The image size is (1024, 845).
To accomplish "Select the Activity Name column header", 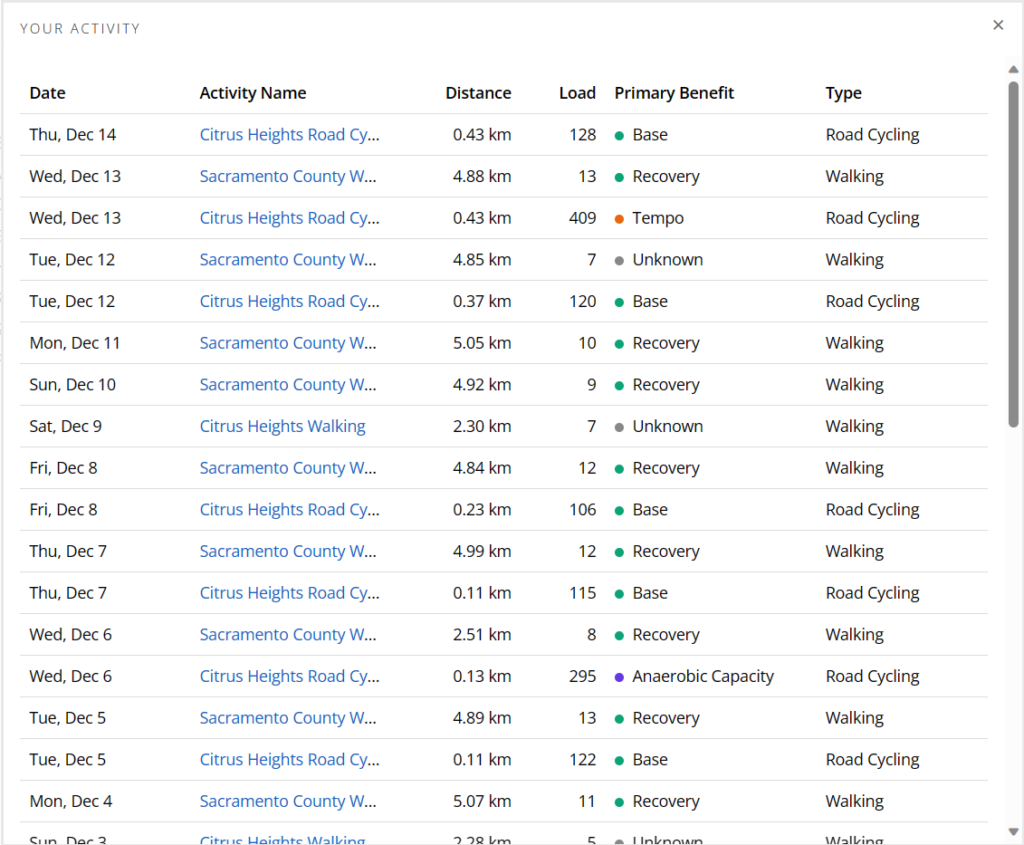I will click(253, 93).
